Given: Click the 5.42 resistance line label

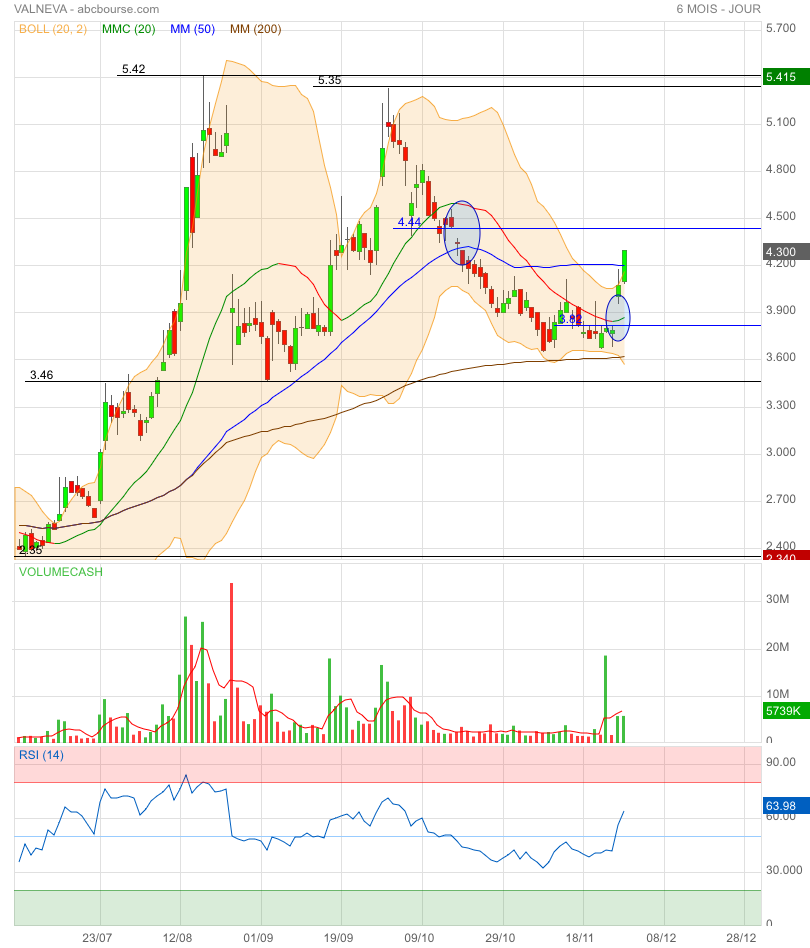Looking at the screenshot, I should (133, 69).
